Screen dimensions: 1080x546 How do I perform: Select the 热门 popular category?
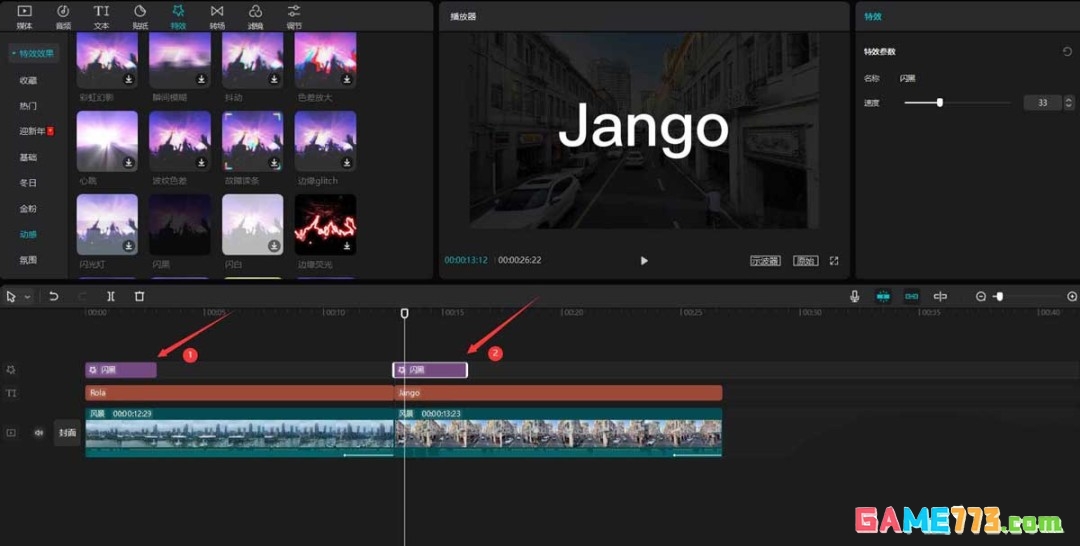click(28, 106)
